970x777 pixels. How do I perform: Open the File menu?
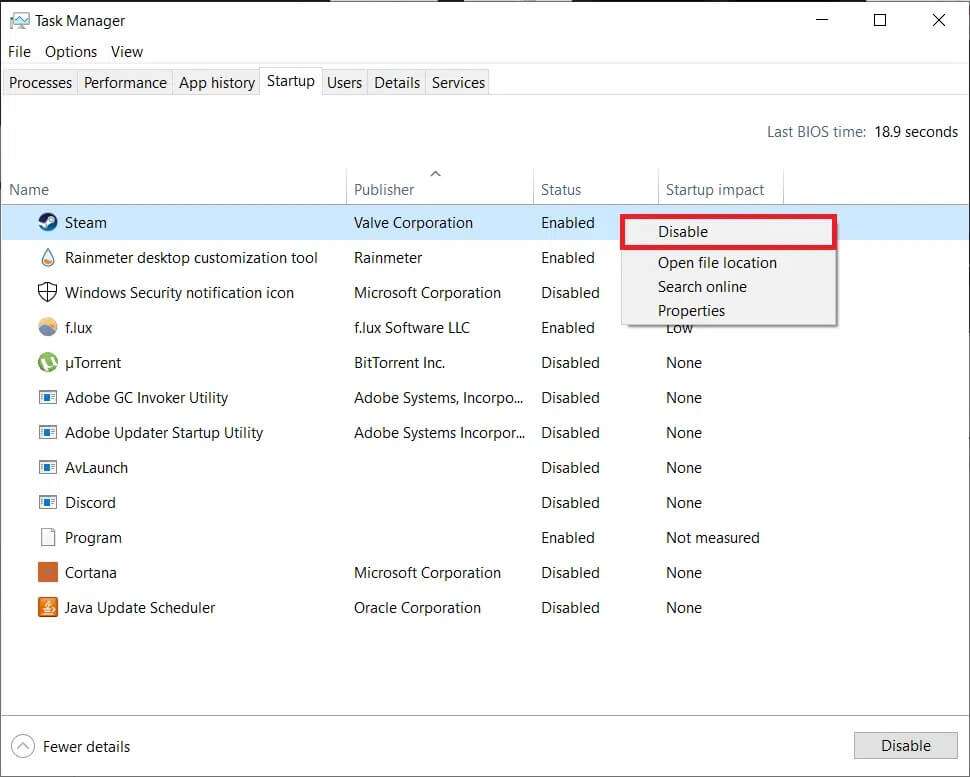[x=19, y=52]
